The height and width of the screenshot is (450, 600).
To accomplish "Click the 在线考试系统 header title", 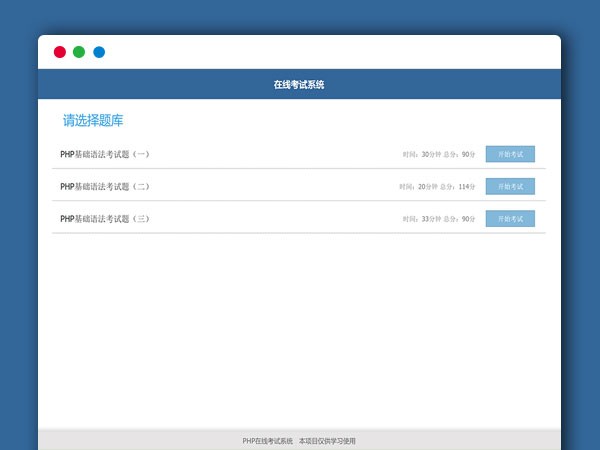I will click(299, 85).
